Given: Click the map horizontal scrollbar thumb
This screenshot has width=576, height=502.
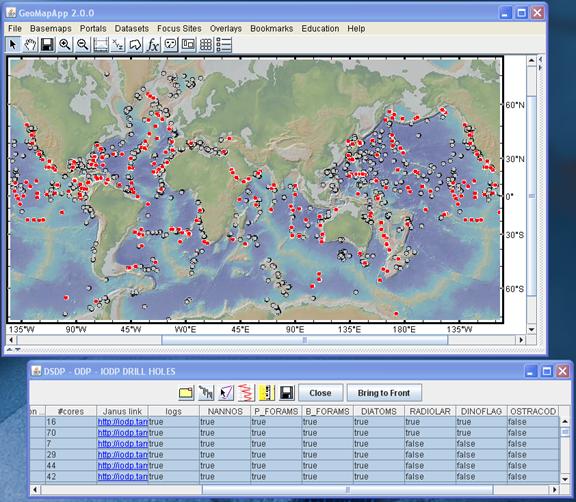Looking at the screenshot, I should [x=305, y=340].
